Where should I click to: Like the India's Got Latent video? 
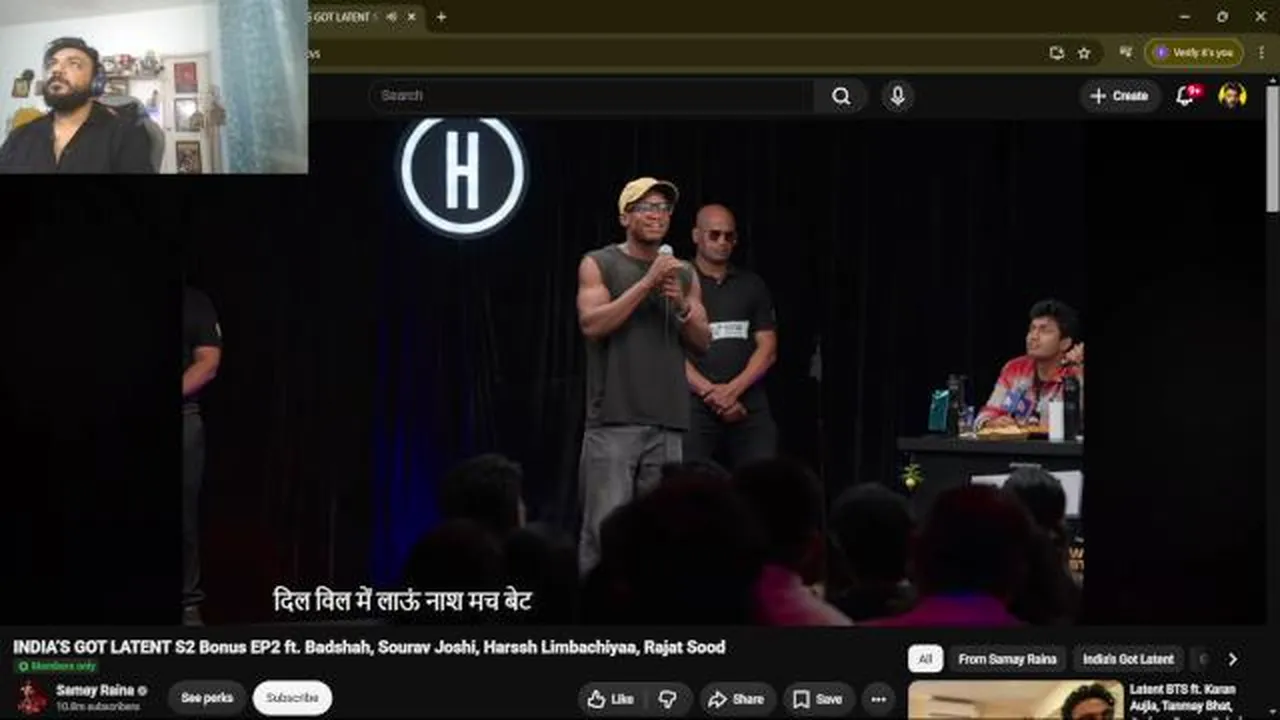click(610, 699)
